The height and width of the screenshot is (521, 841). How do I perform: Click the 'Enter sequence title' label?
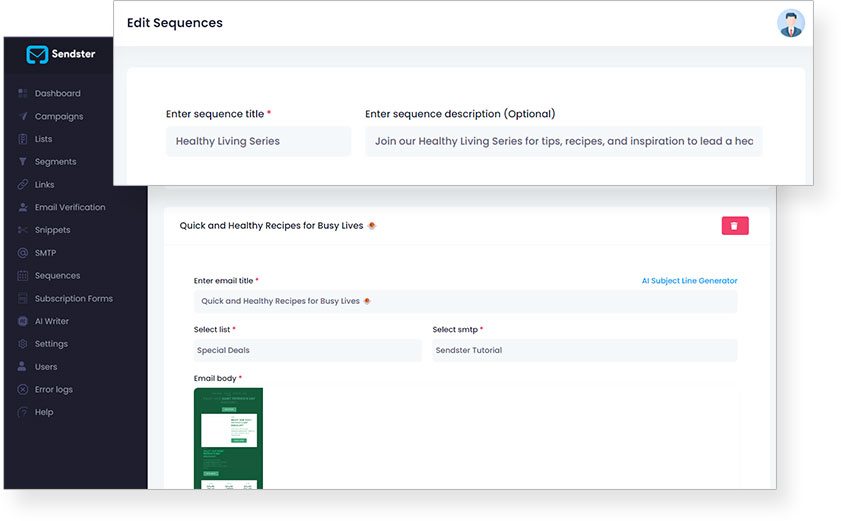(x=215, y=114)
